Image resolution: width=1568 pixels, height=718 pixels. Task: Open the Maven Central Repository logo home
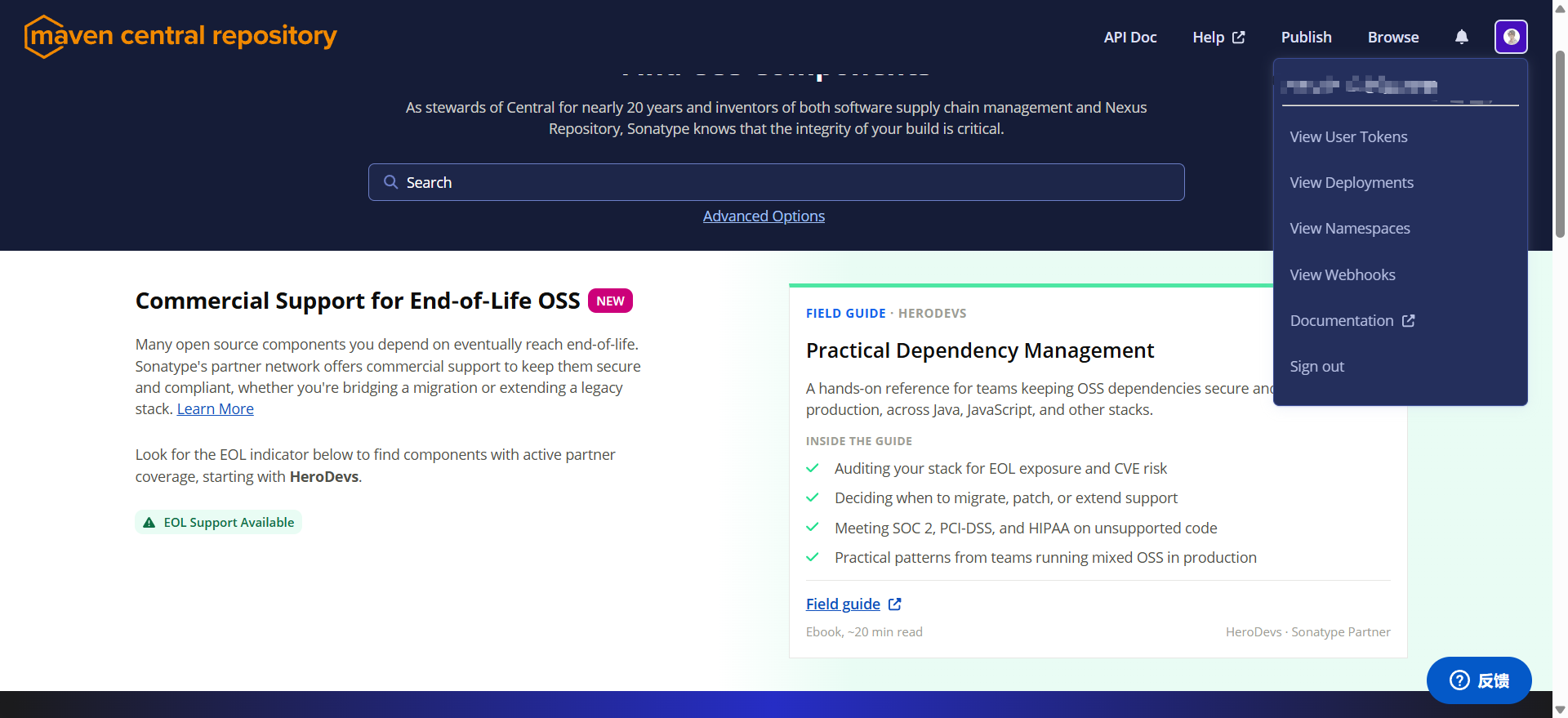180,37
